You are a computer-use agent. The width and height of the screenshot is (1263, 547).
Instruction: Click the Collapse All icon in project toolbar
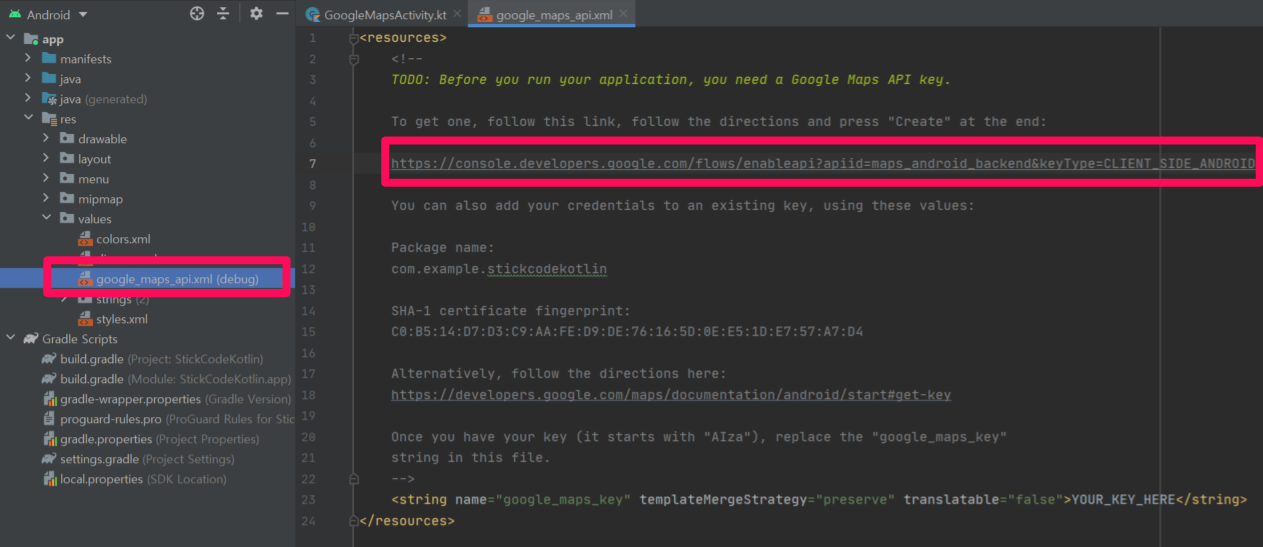coord(223,14)
